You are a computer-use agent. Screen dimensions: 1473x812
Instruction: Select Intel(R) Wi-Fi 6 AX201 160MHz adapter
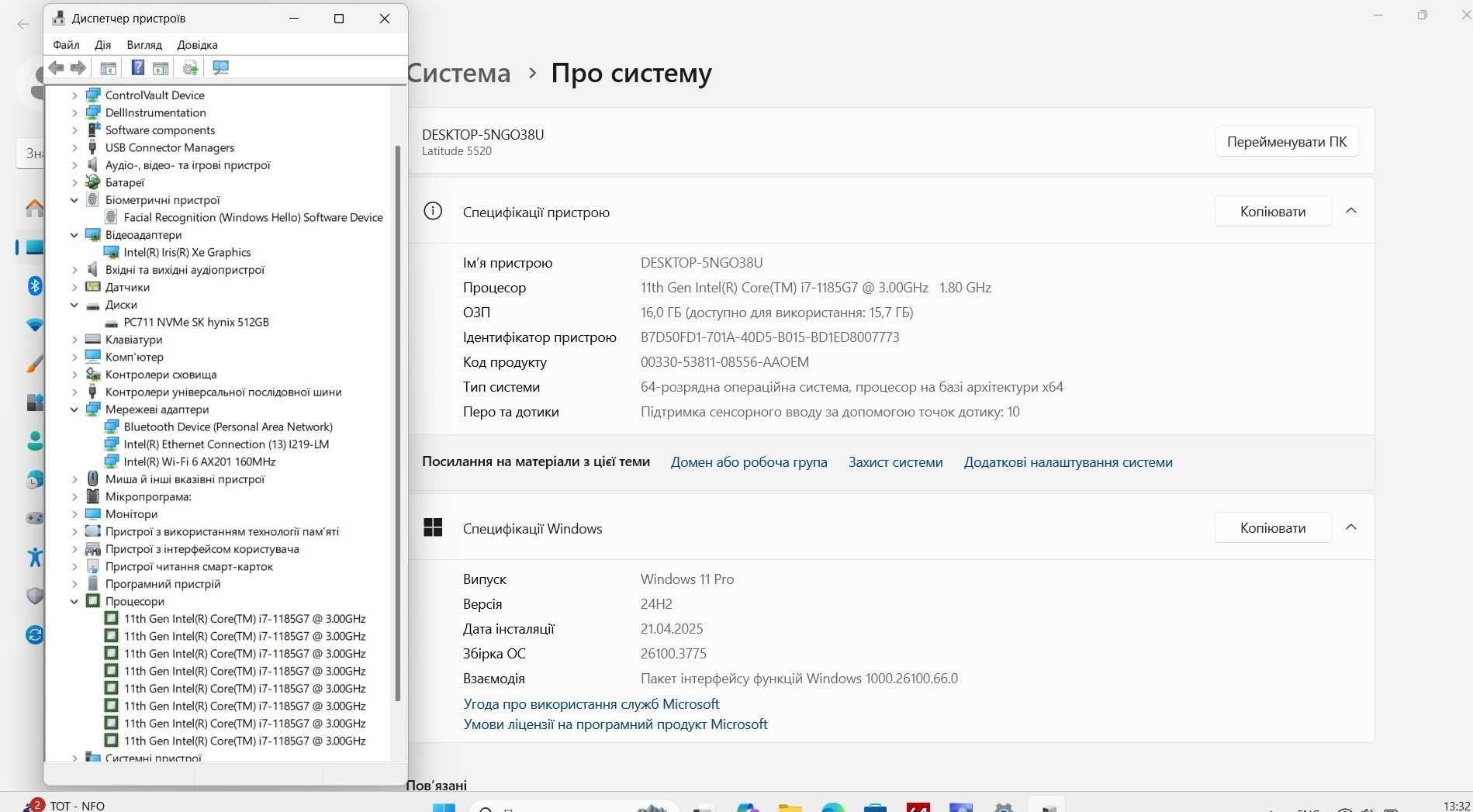(x=199, y=462)
